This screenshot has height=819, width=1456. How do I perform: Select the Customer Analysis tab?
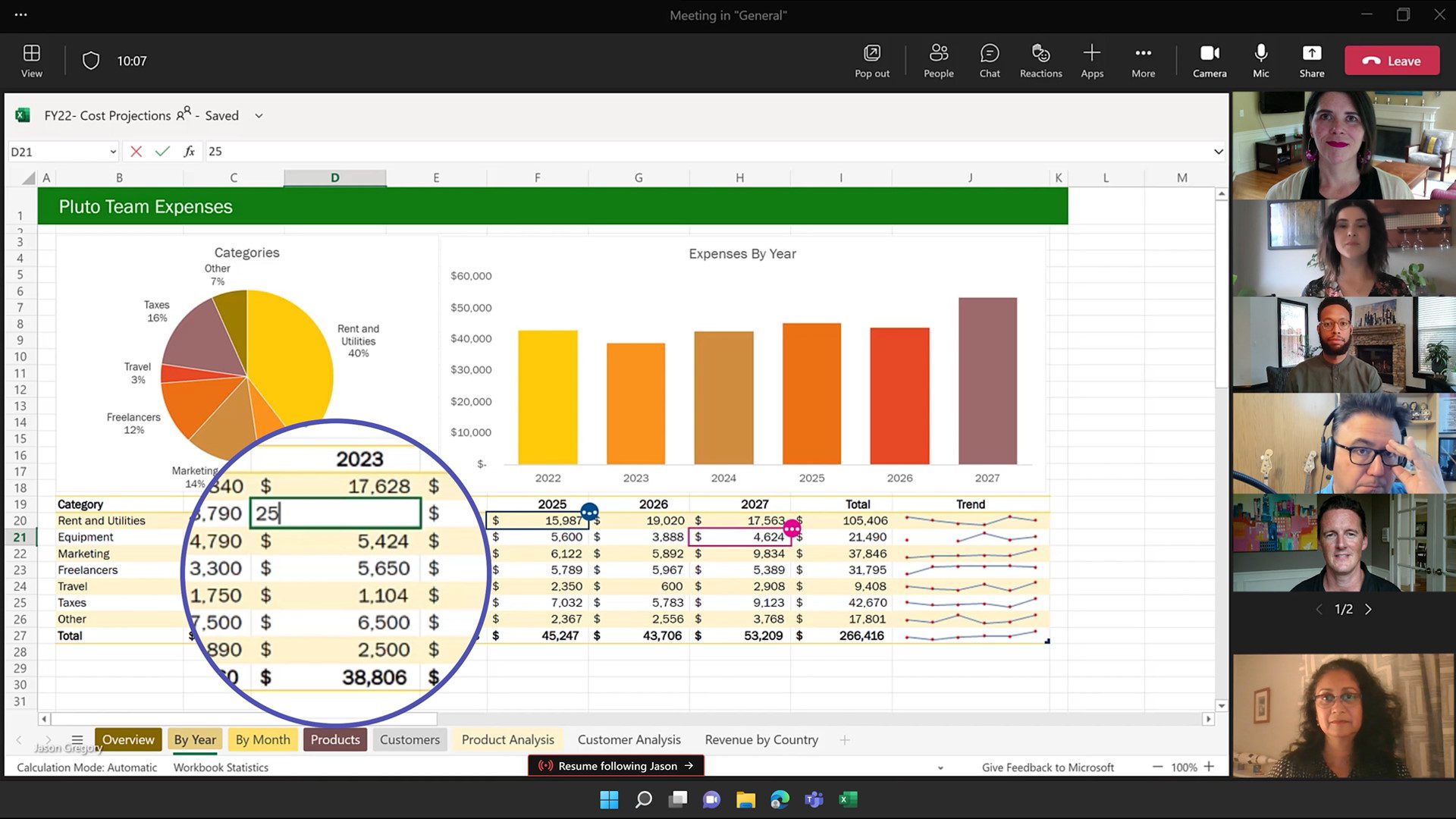629,739
